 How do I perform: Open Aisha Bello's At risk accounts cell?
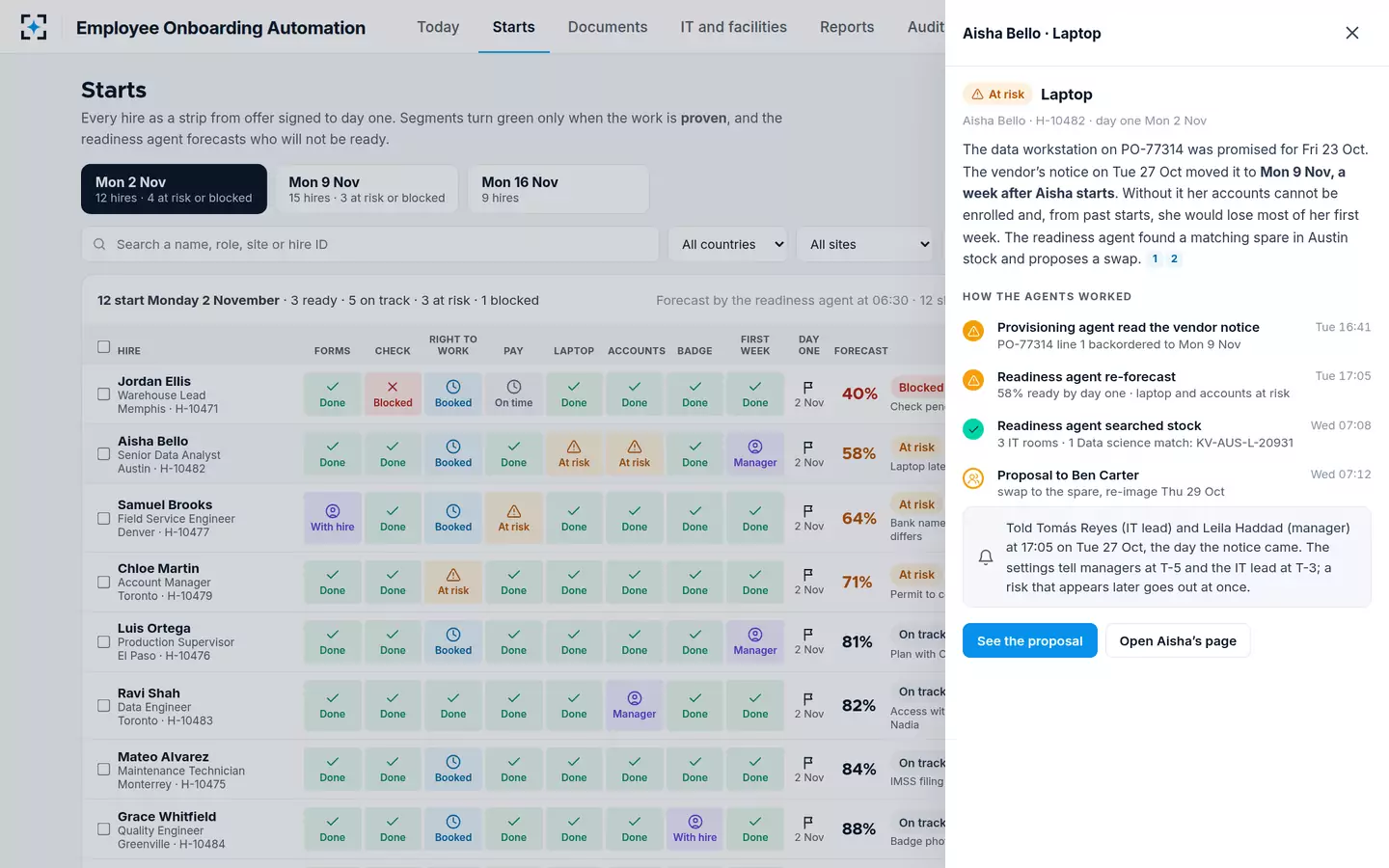635,453
